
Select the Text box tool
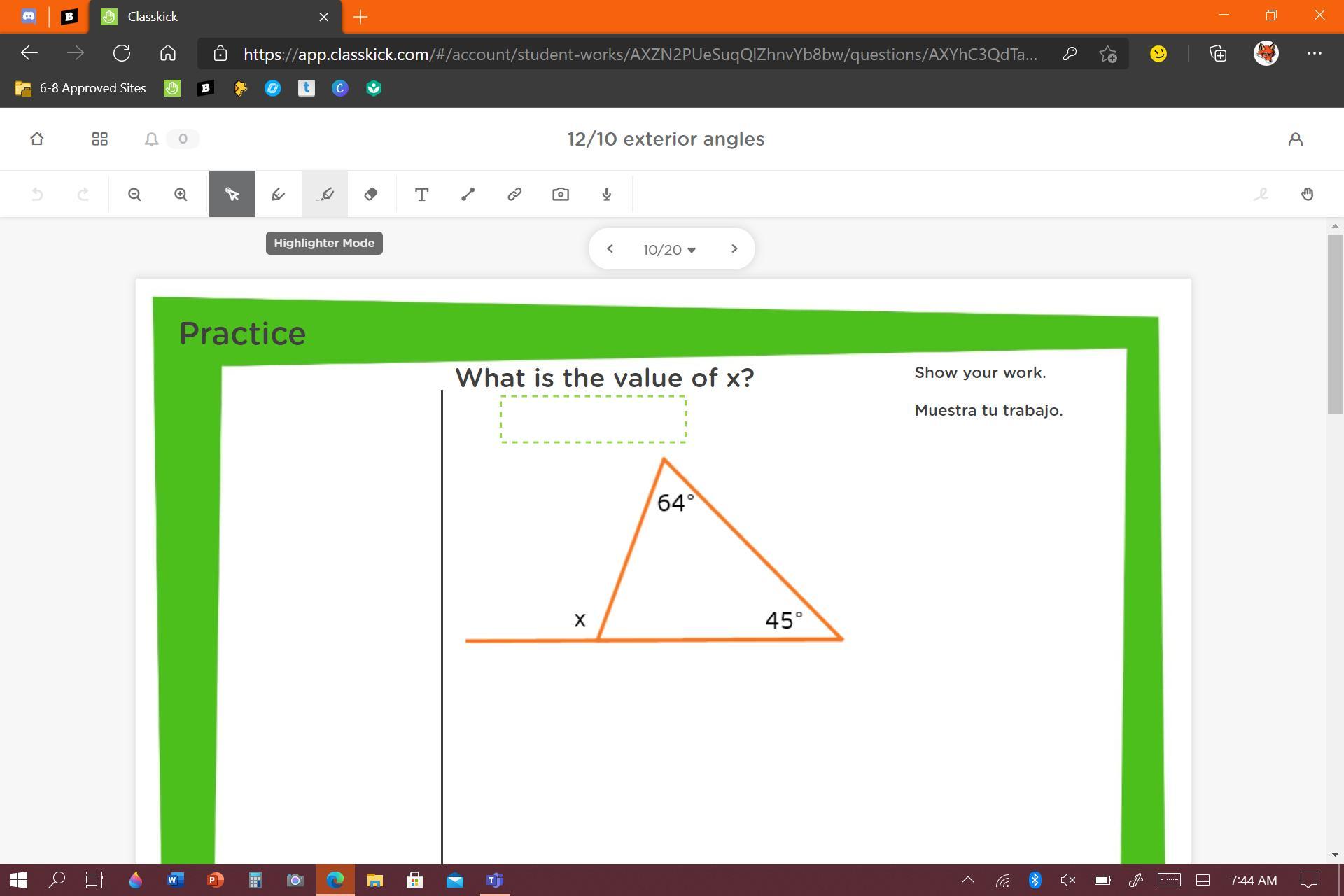[x=421, y=194]
